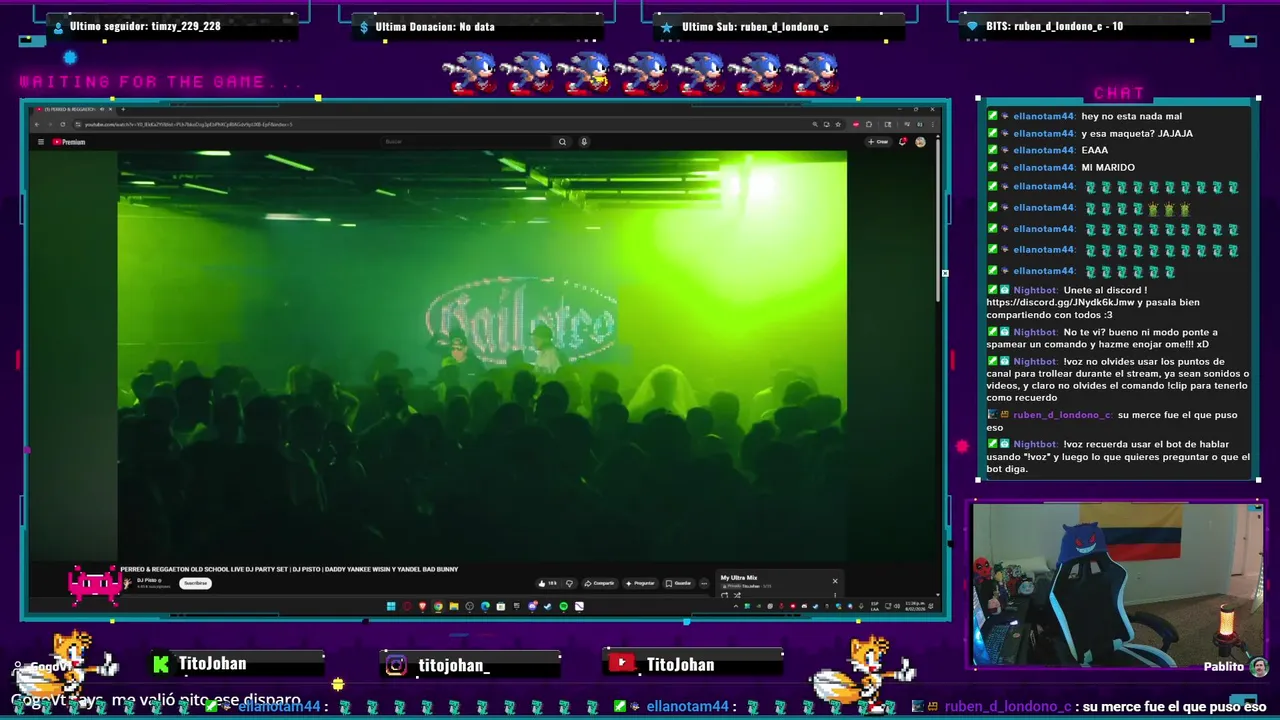
Task: Click 'My Ultra Mix' playlist title
Action: click(739, 578)
